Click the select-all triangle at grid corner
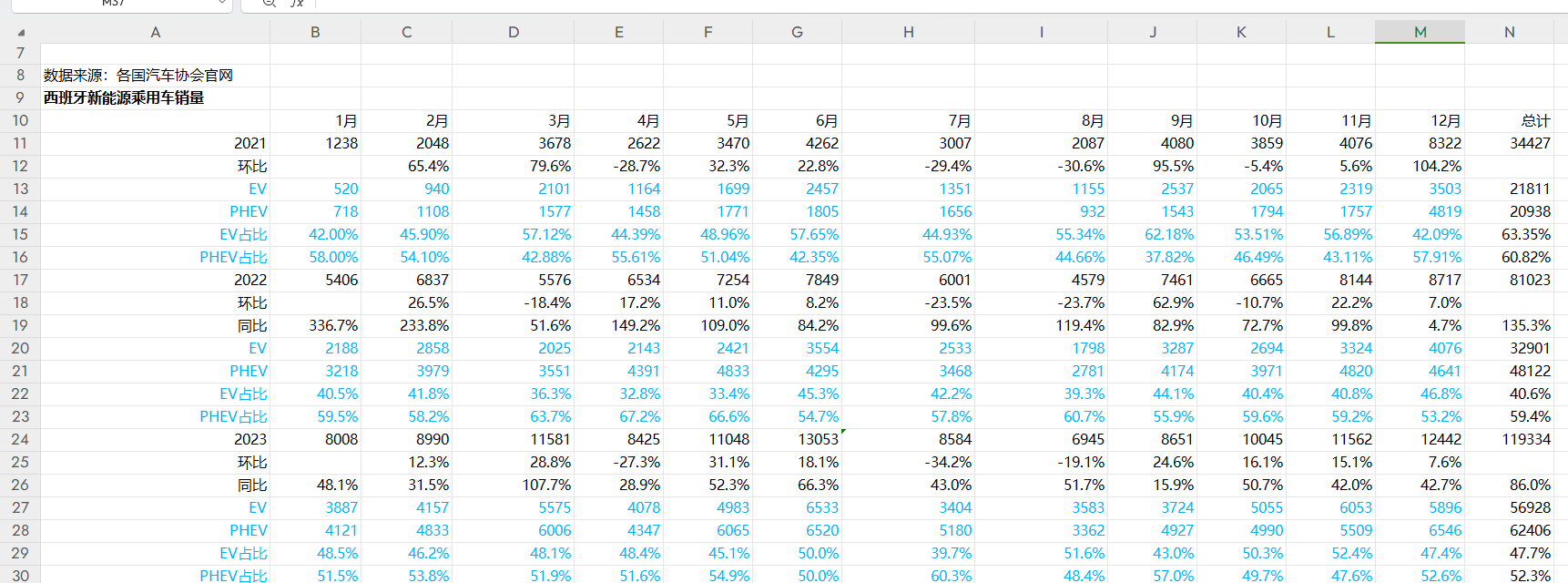 21,33
